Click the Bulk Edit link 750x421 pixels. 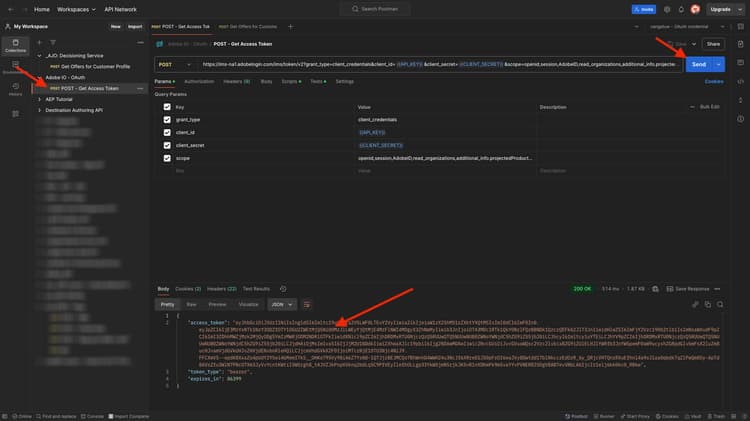tap(709, 107)
